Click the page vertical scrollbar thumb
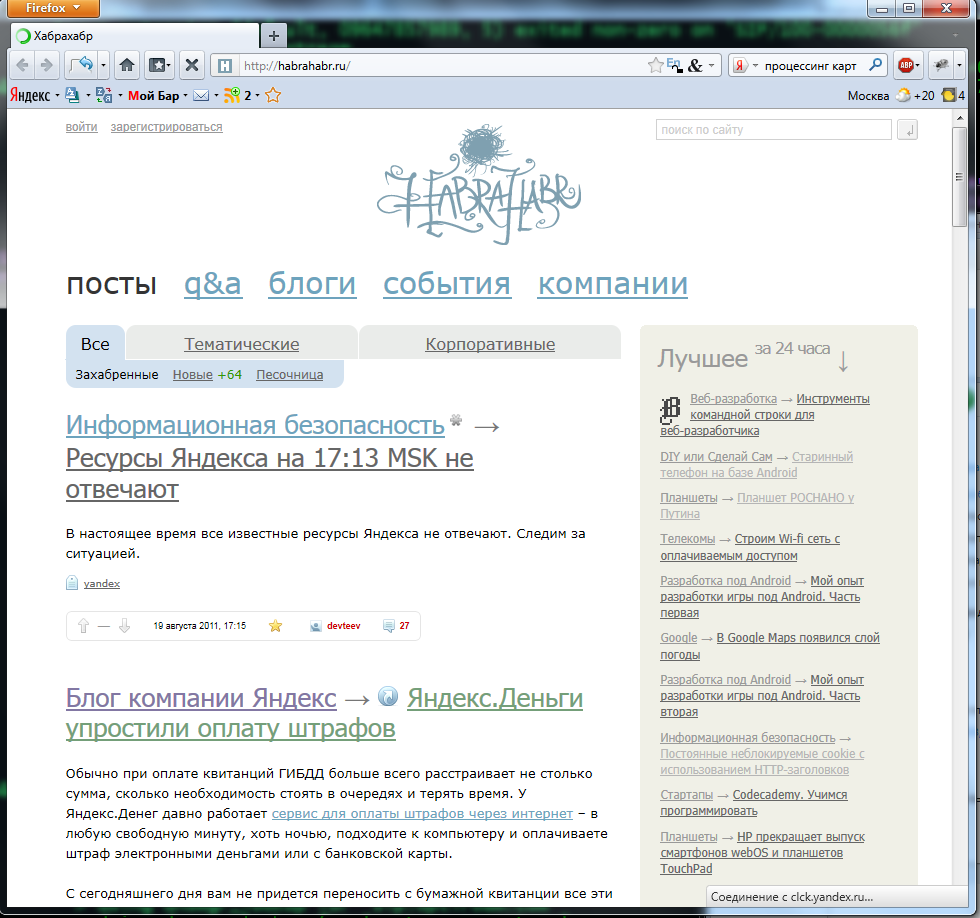The width and height of the screenshot is (980, 918). pos(959,177)
